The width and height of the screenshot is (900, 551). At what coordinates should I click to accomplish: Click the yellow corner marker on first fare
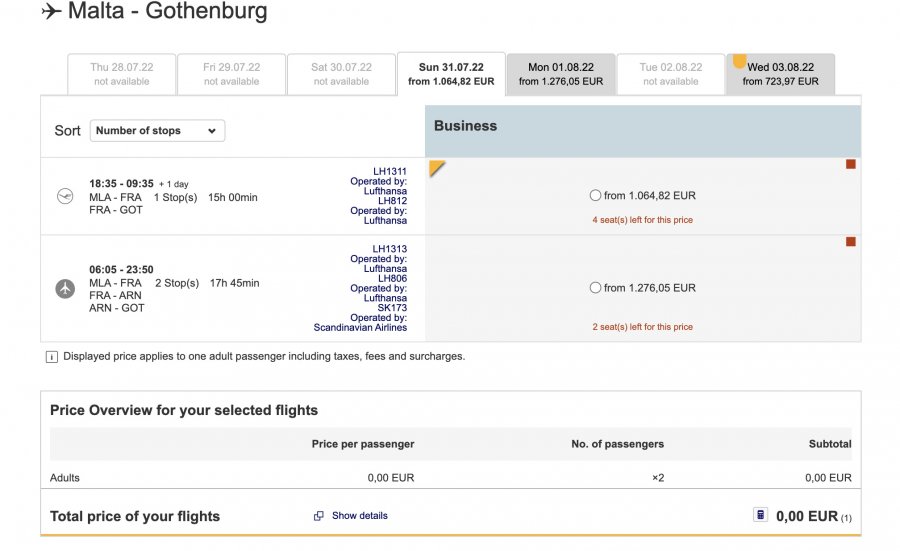tap(436, 167)
